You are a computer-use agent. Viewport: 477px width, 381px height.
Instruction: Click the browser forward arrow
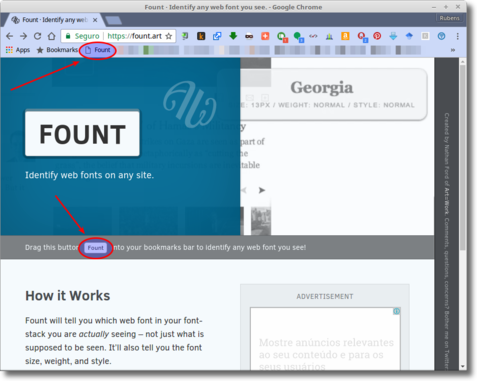tap(23, 36)
